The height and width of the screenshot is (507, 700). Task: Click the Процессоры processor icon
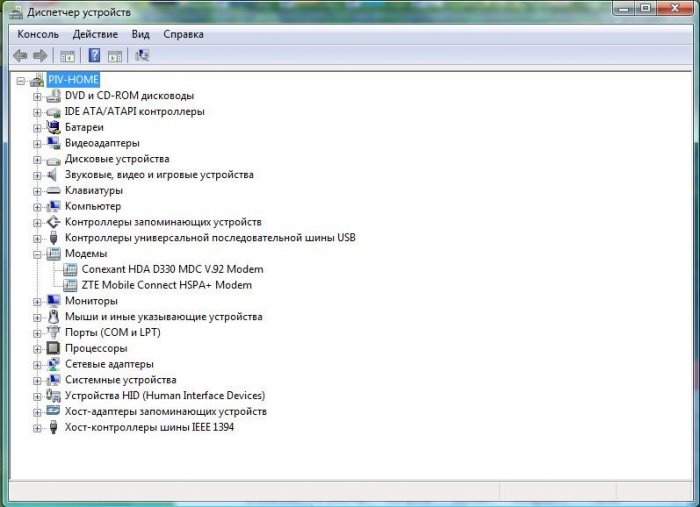[x=54, y=348]
